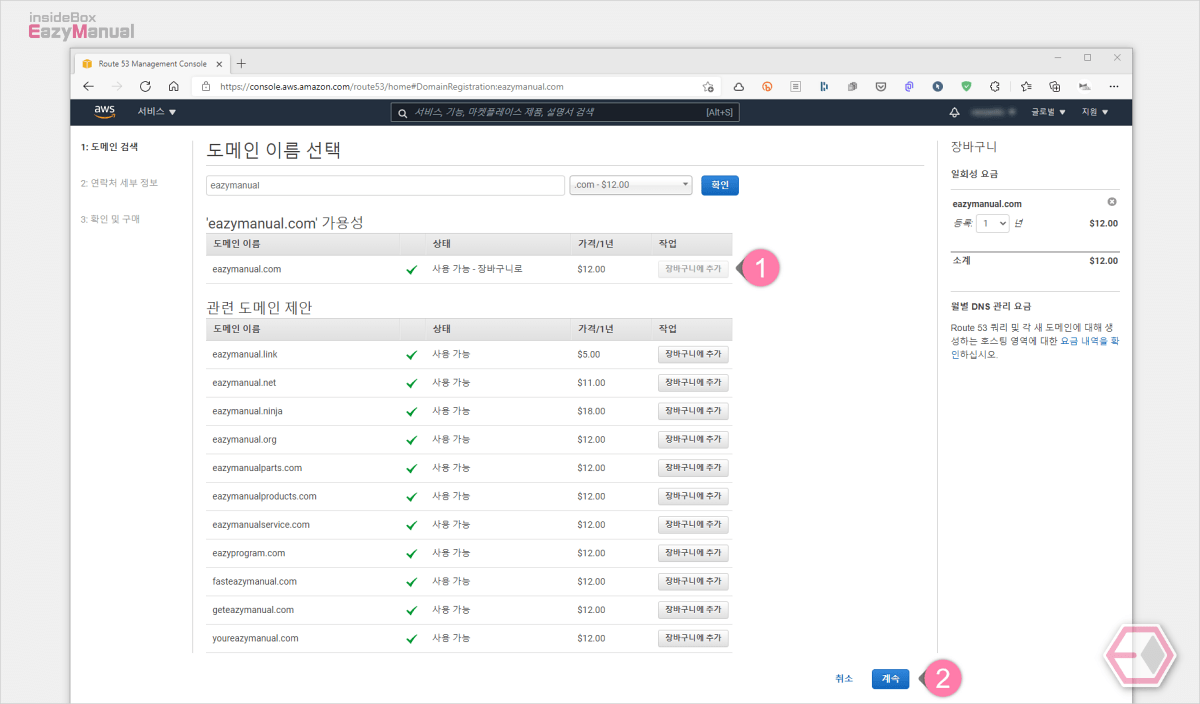The width and height of the screenshot is (1200, 704).
Task: Add eazymanual.org to the cart
Action: pos(693,440)
